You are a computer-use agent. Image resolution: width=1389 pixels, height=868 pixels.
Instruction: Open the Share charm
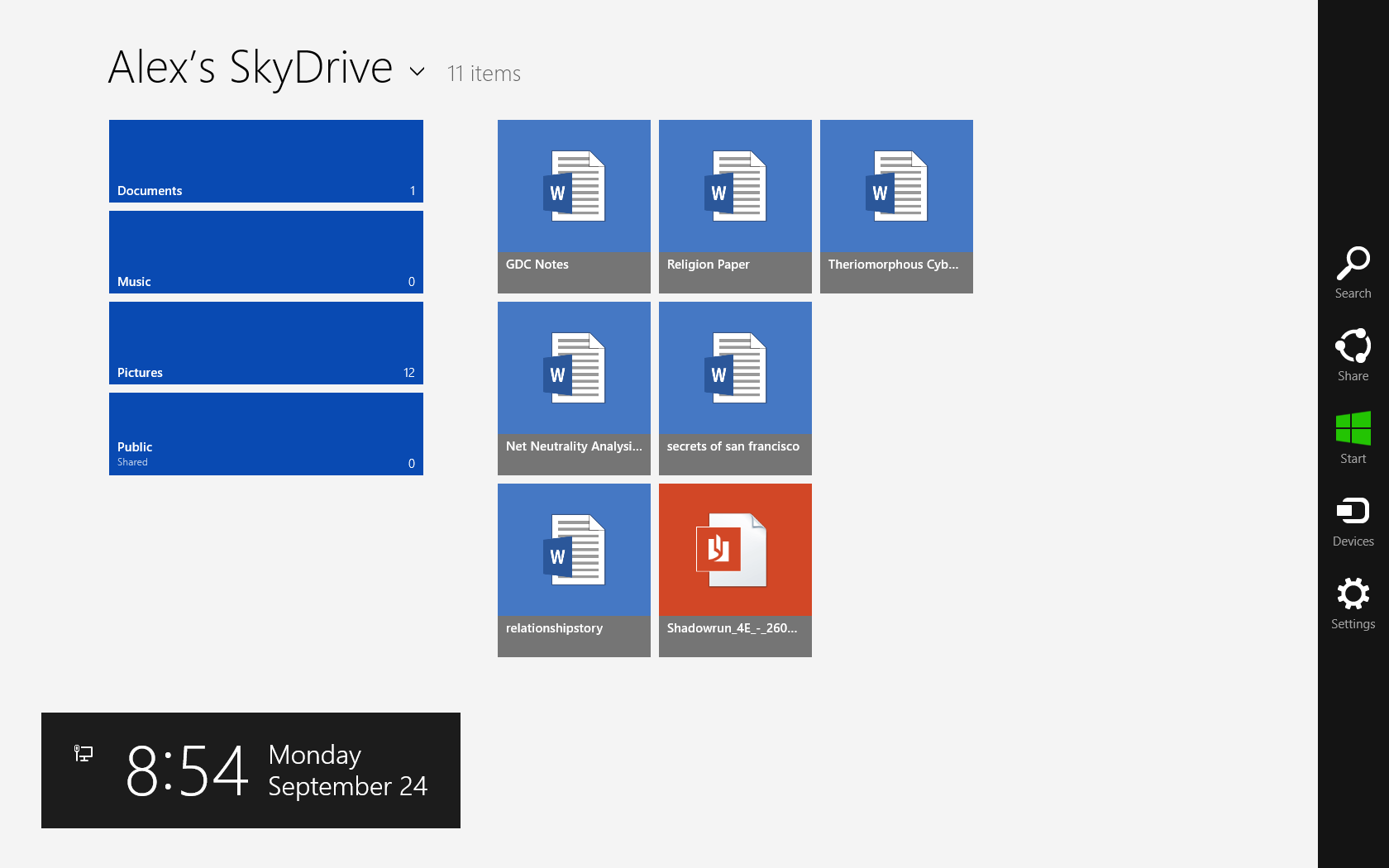[x=1353, y=355]
